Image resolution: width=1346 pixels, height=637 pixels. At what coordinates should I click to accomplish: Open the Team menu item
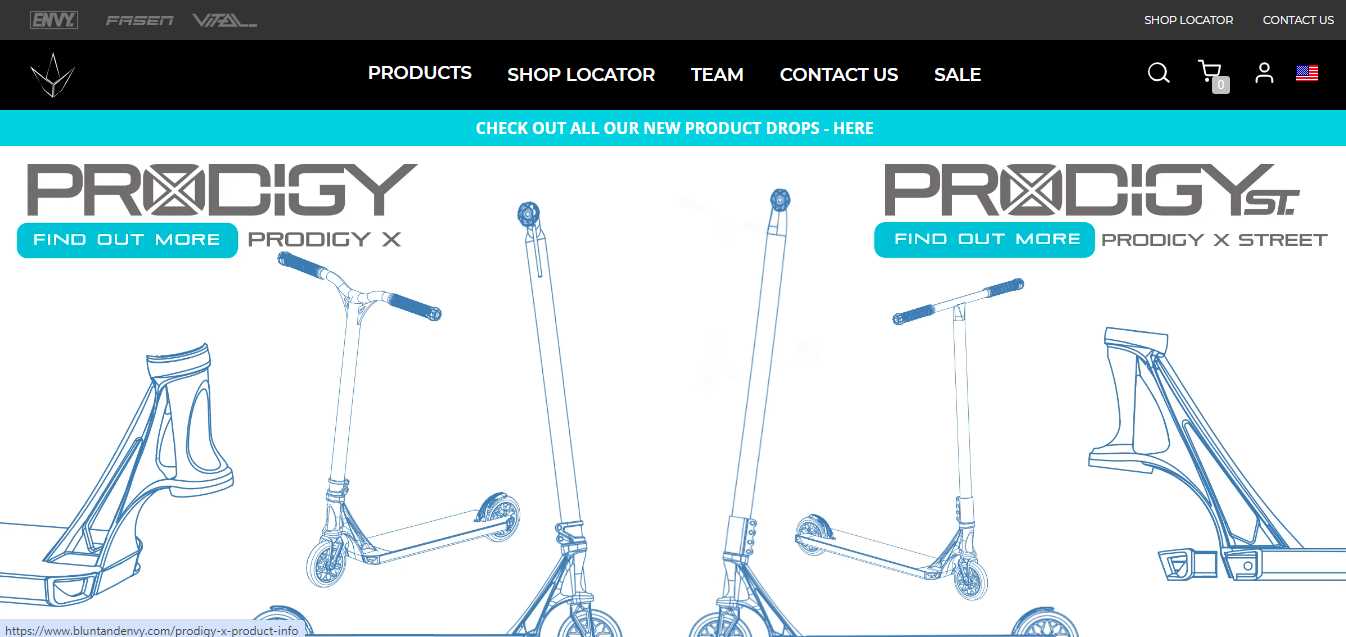(x=717, y=75)
